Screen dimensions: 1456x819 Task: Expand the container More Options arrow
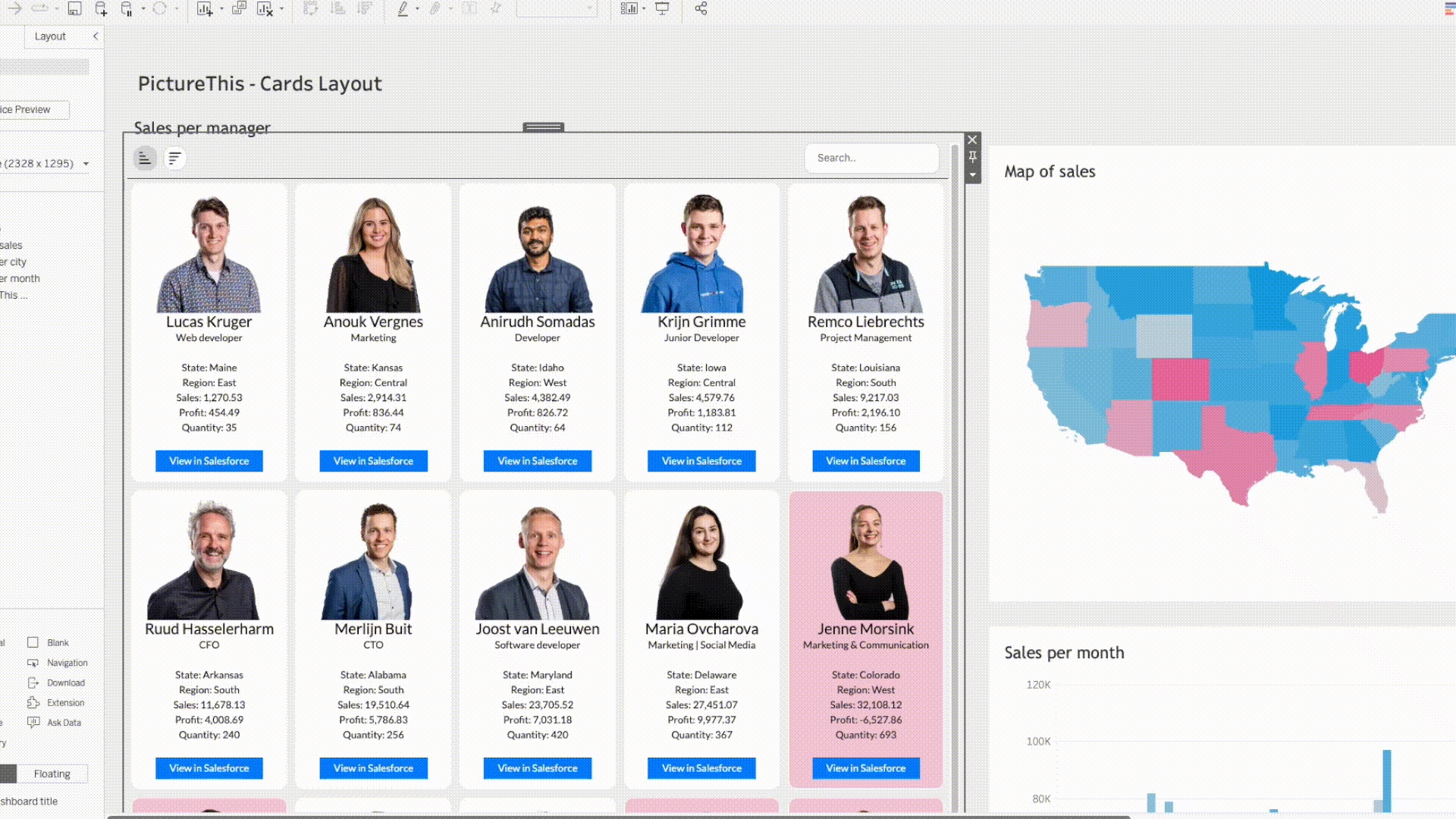coord(972,175)
